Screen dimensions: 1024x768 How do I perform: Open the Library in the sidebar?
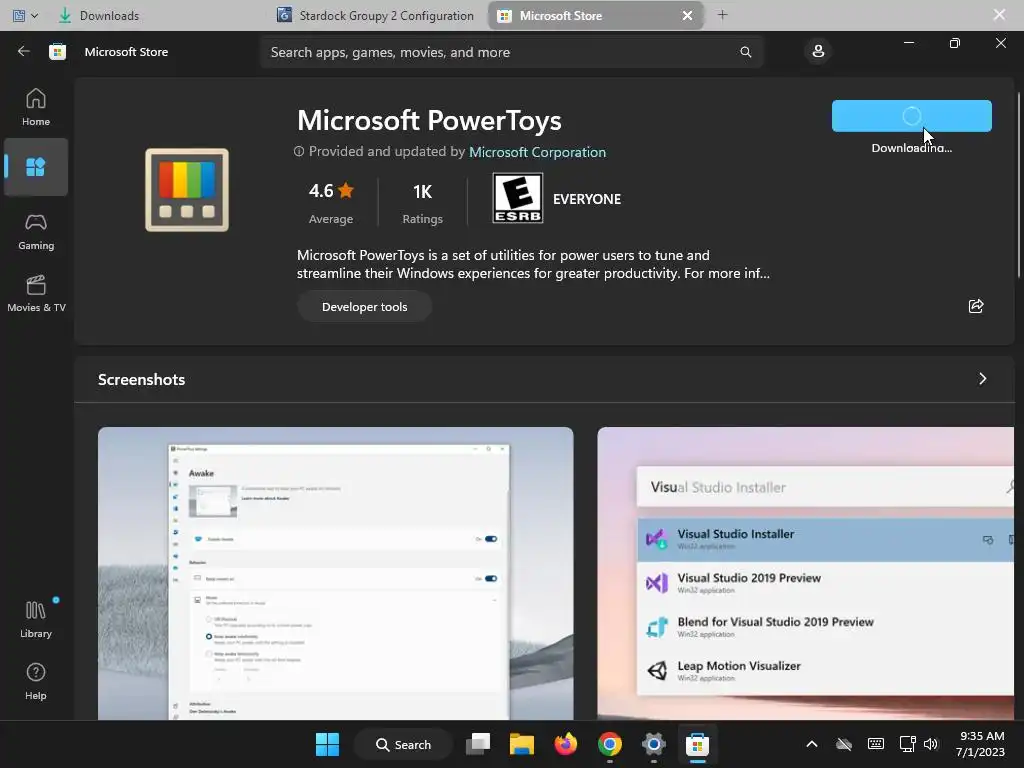[x=36, y=619]
